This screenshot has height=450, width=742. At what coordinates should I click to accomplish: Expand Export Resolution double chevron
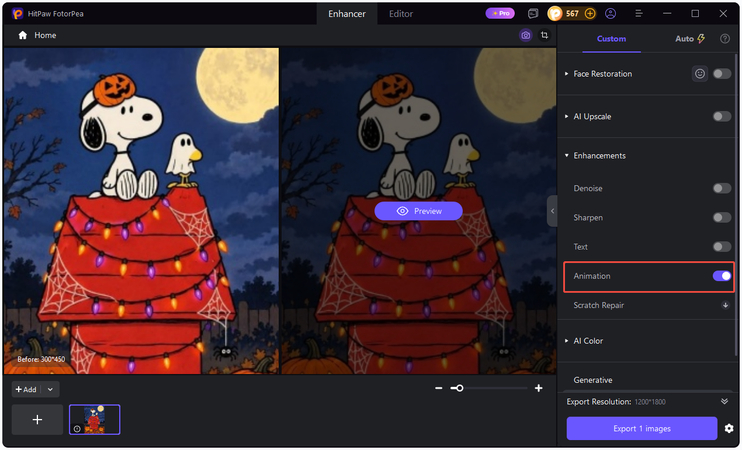click(x=724, y=402)
